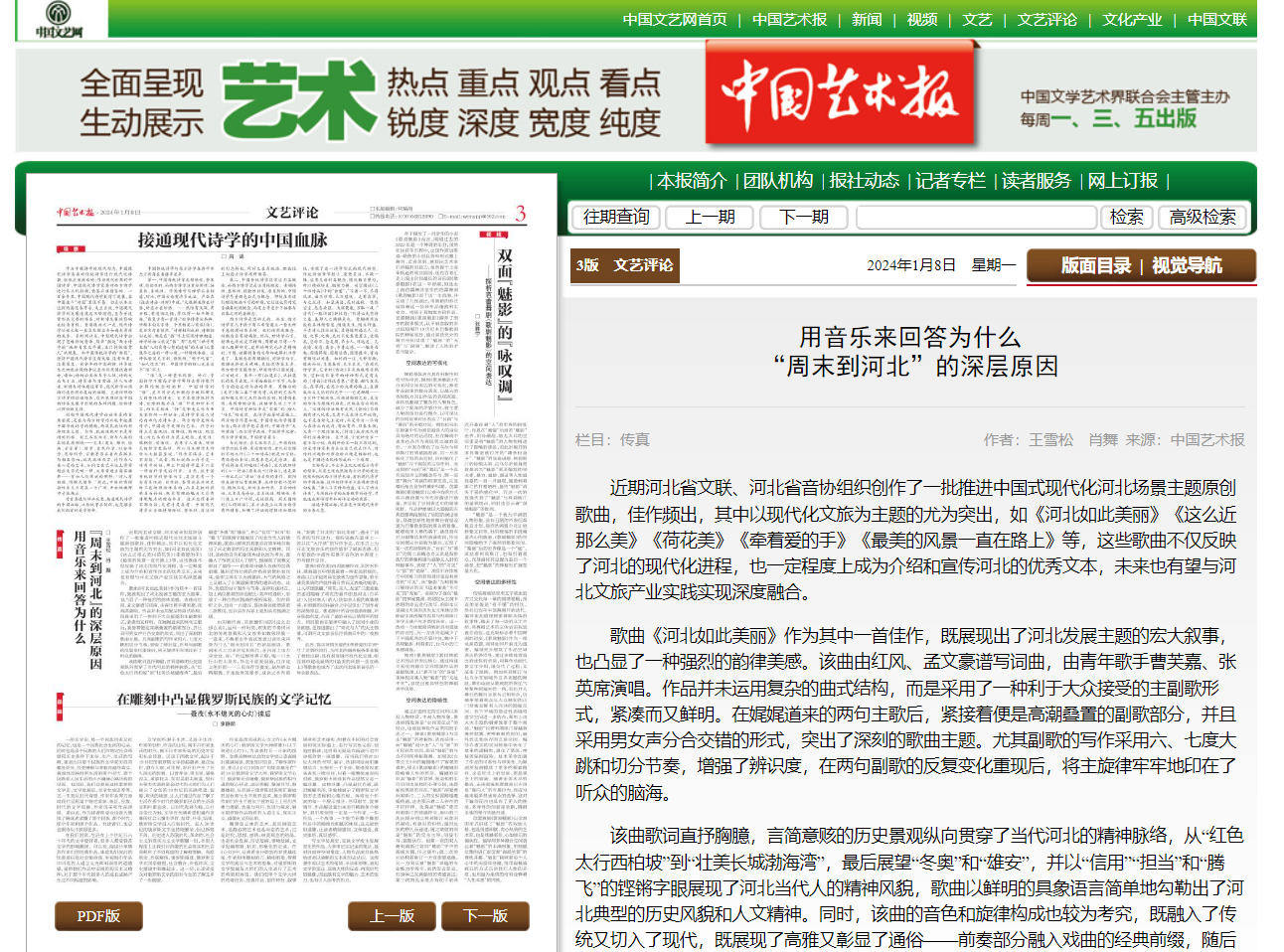
Task: Select 文艺评论 in the top menu
Action: 1046,20
